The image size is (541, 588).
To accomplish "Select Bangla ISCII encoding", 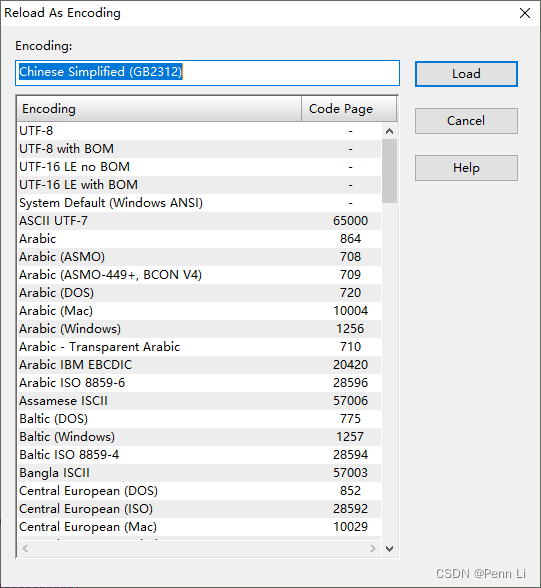I will coord(199,473).
